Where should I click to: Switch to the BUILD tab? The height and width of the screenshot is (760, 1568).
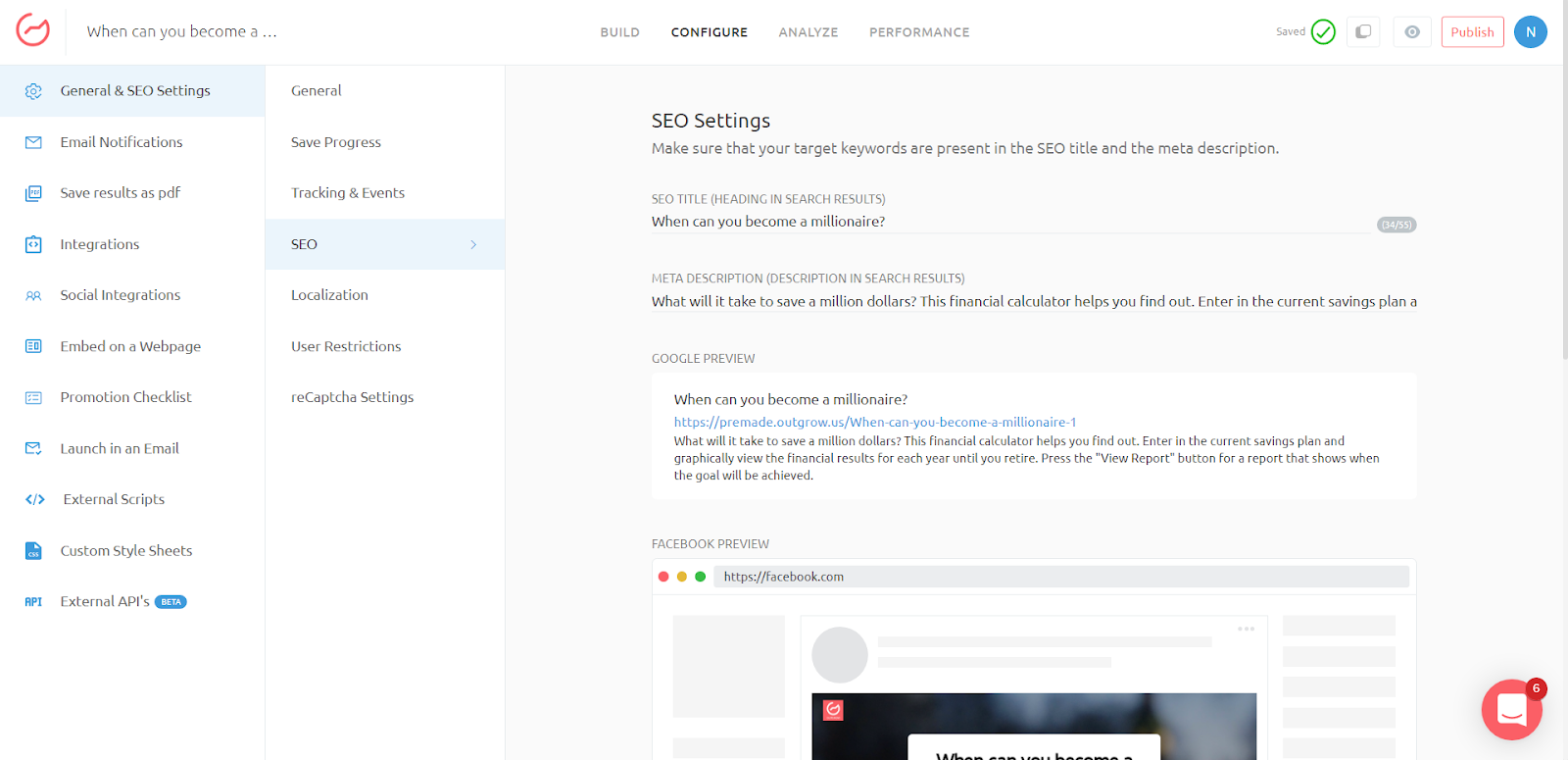point(619,32)
